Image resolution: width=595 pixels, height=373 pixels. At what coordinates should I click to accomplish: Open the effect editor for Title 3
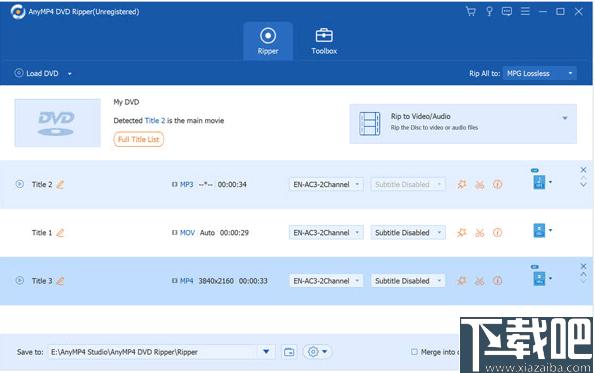coord(461,281)
